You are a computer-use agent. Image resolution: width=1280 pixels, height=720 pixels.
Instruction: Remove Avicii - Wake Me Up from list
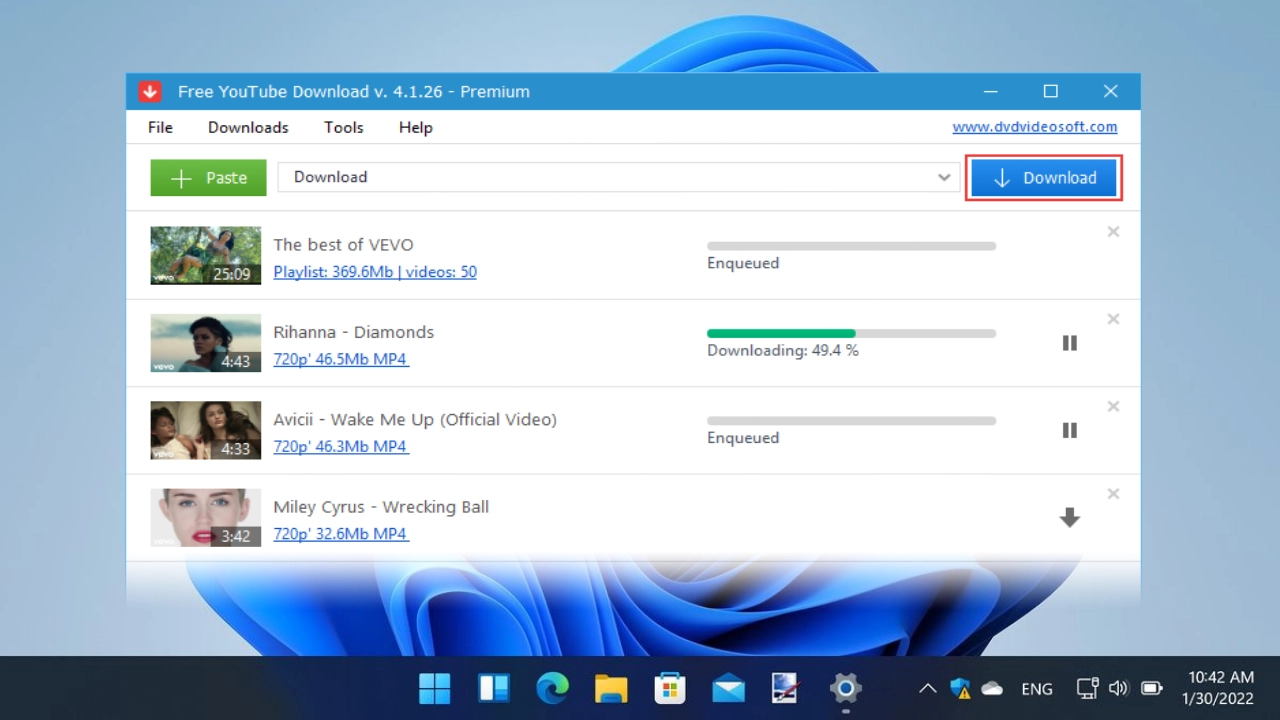[x=1113, y=407]
